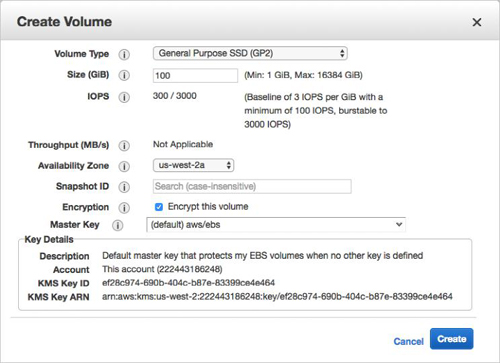Click the Master Key info icon

click(117, 225)
